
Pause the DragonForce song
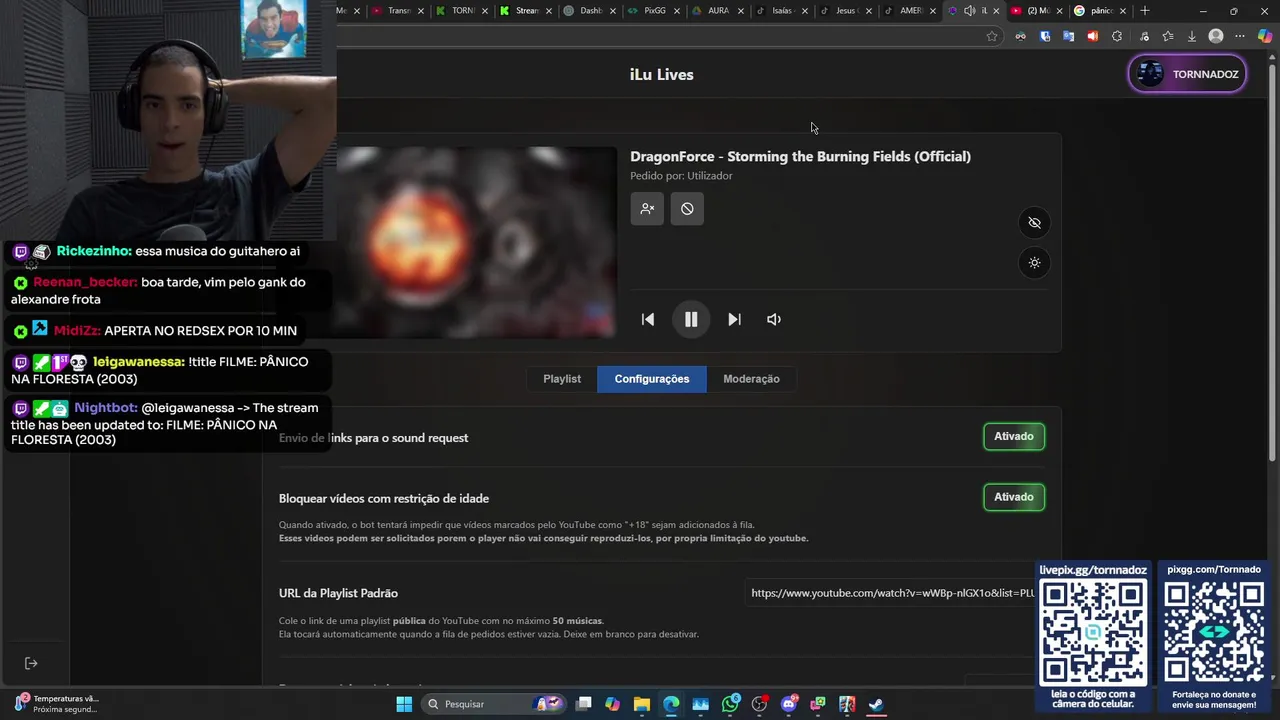pyautogui.click(x=691, y=319)
